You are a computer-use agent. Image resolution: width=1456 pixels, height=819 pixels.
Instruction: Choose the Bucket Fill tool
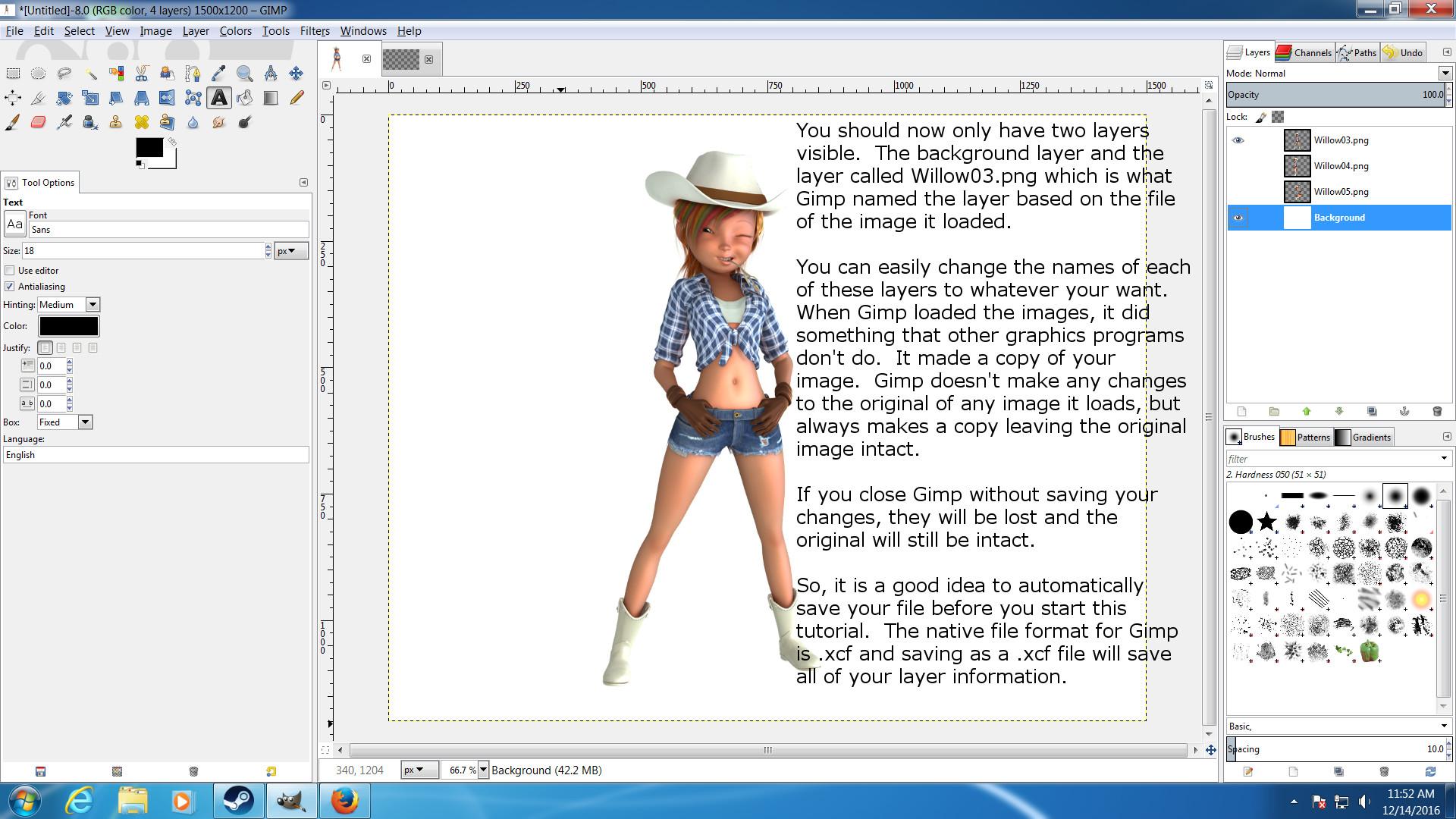244,98
